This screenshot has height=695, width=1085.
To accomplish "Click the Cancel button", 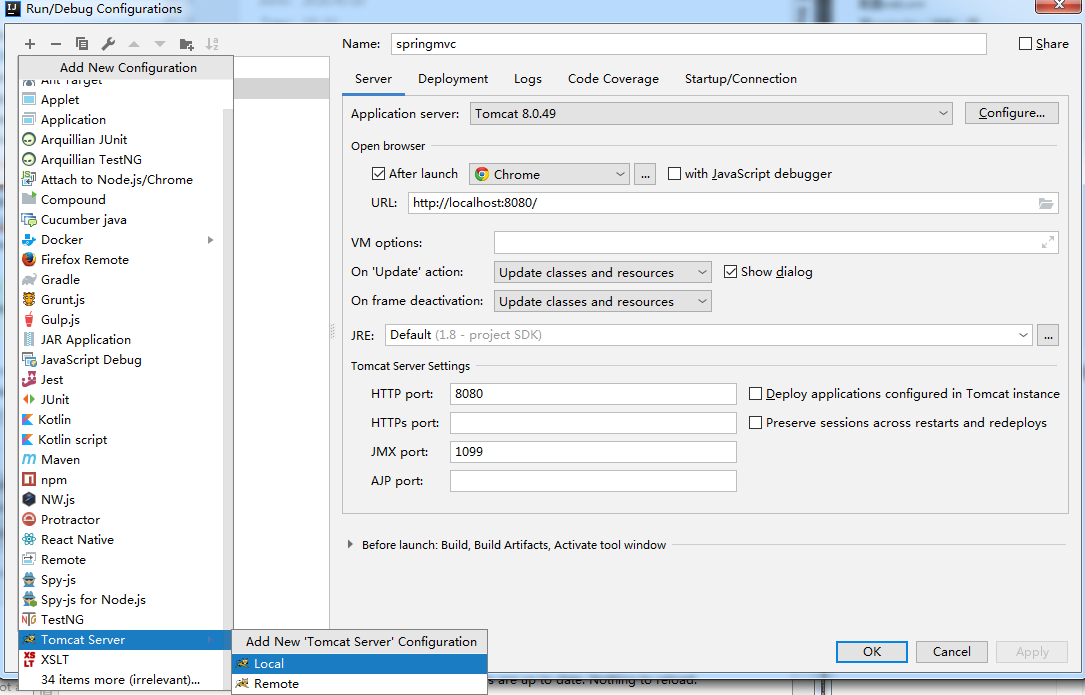I will coord(951,652).
